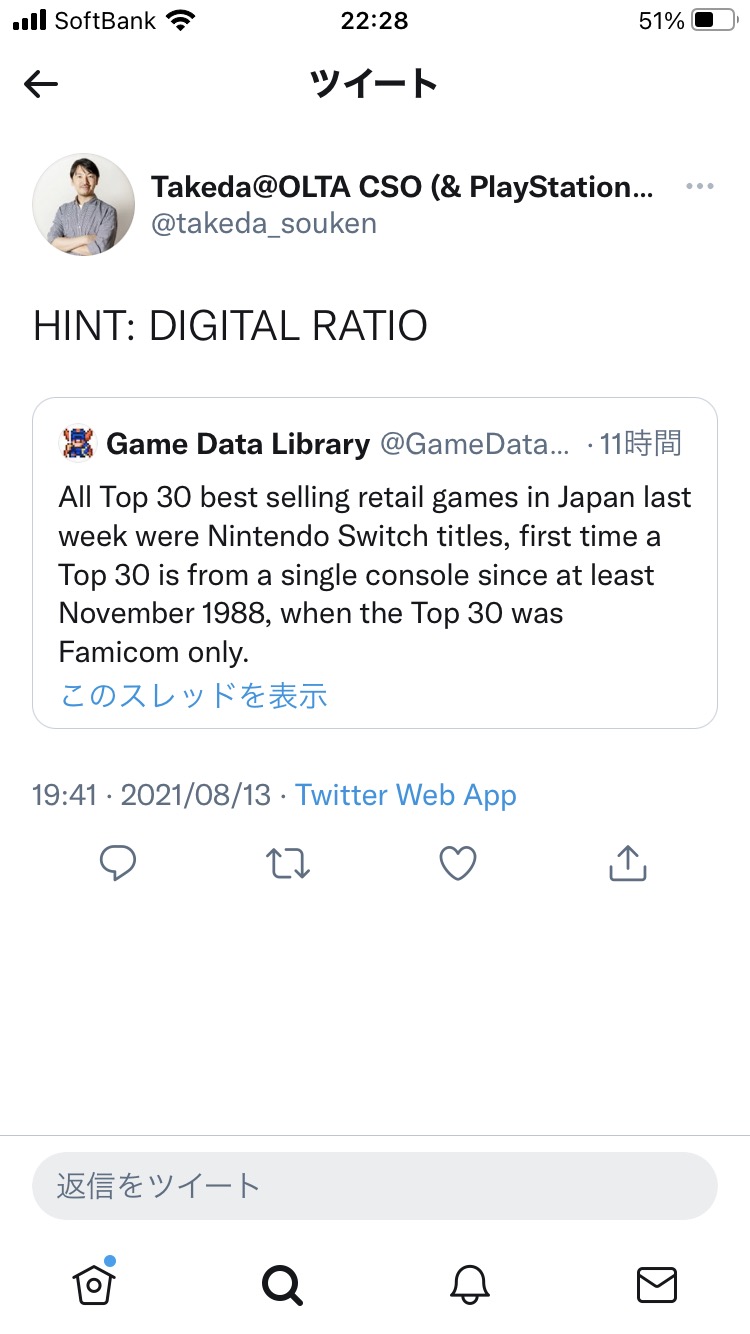Open the notifications bell tab
Viewport: 750px width, 1334px height.
click(469, 1284)
